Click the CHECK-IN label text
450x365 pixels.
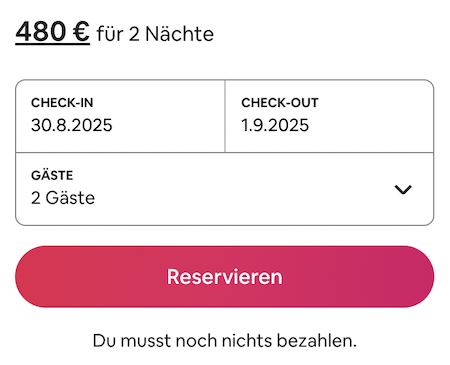[x=62, y=103]
